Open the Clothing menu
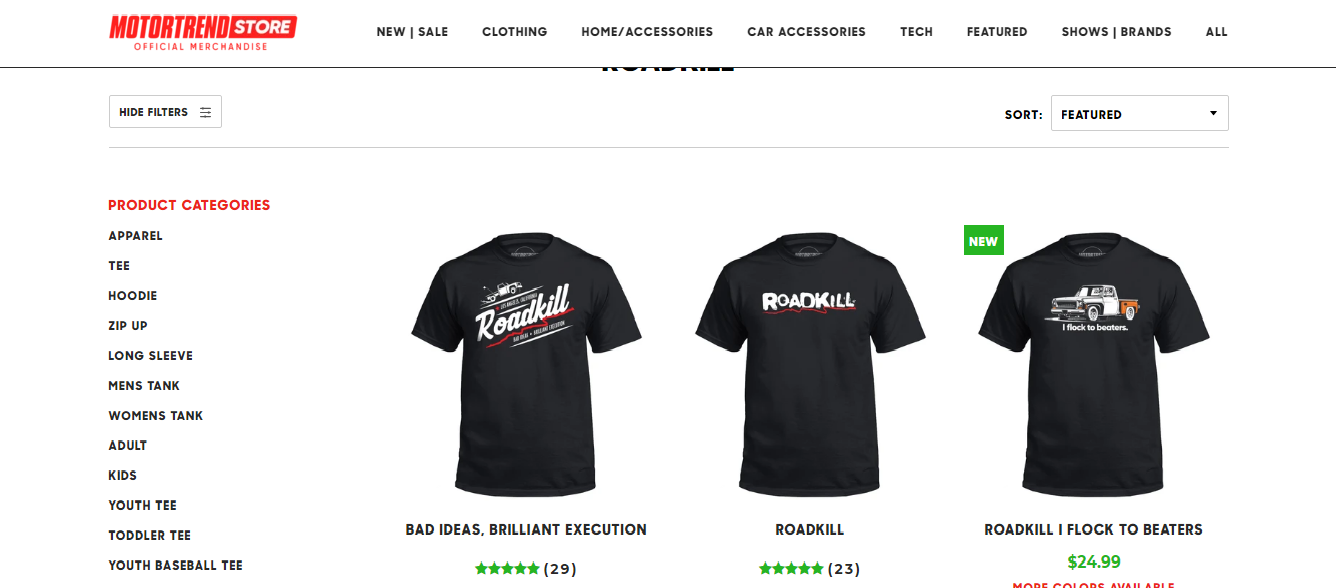Viewport: 1336px width, 588px height. [x=514, y=32]
